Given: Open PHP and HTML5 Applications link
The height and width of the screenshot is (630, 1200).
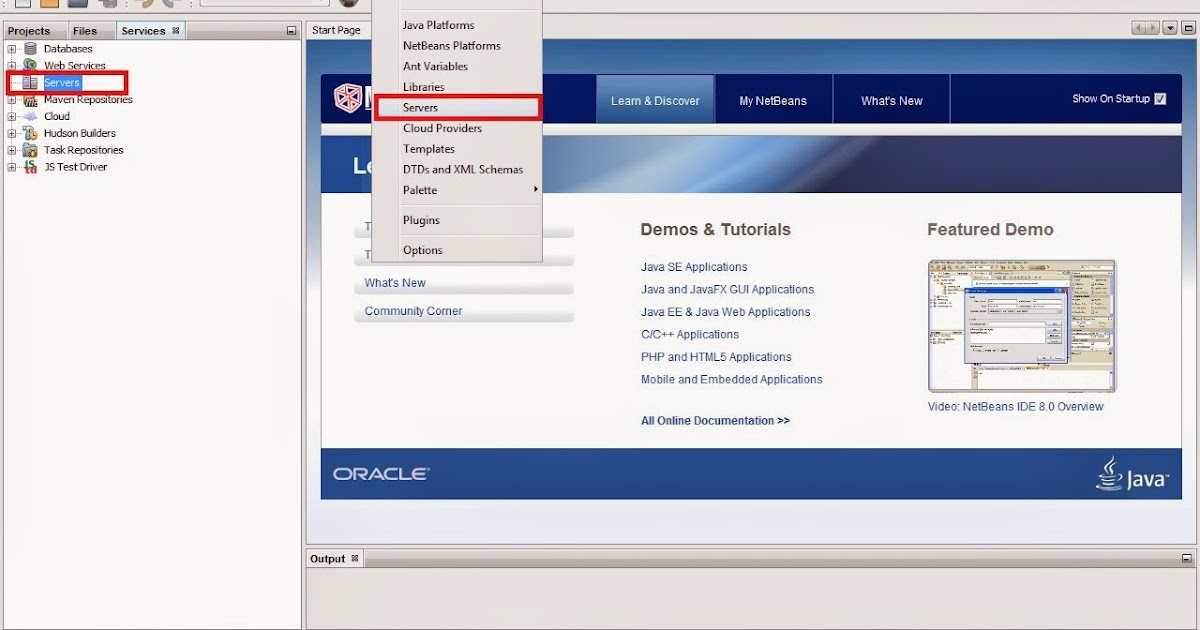Looking at the screenshot, I should point(716,357).
